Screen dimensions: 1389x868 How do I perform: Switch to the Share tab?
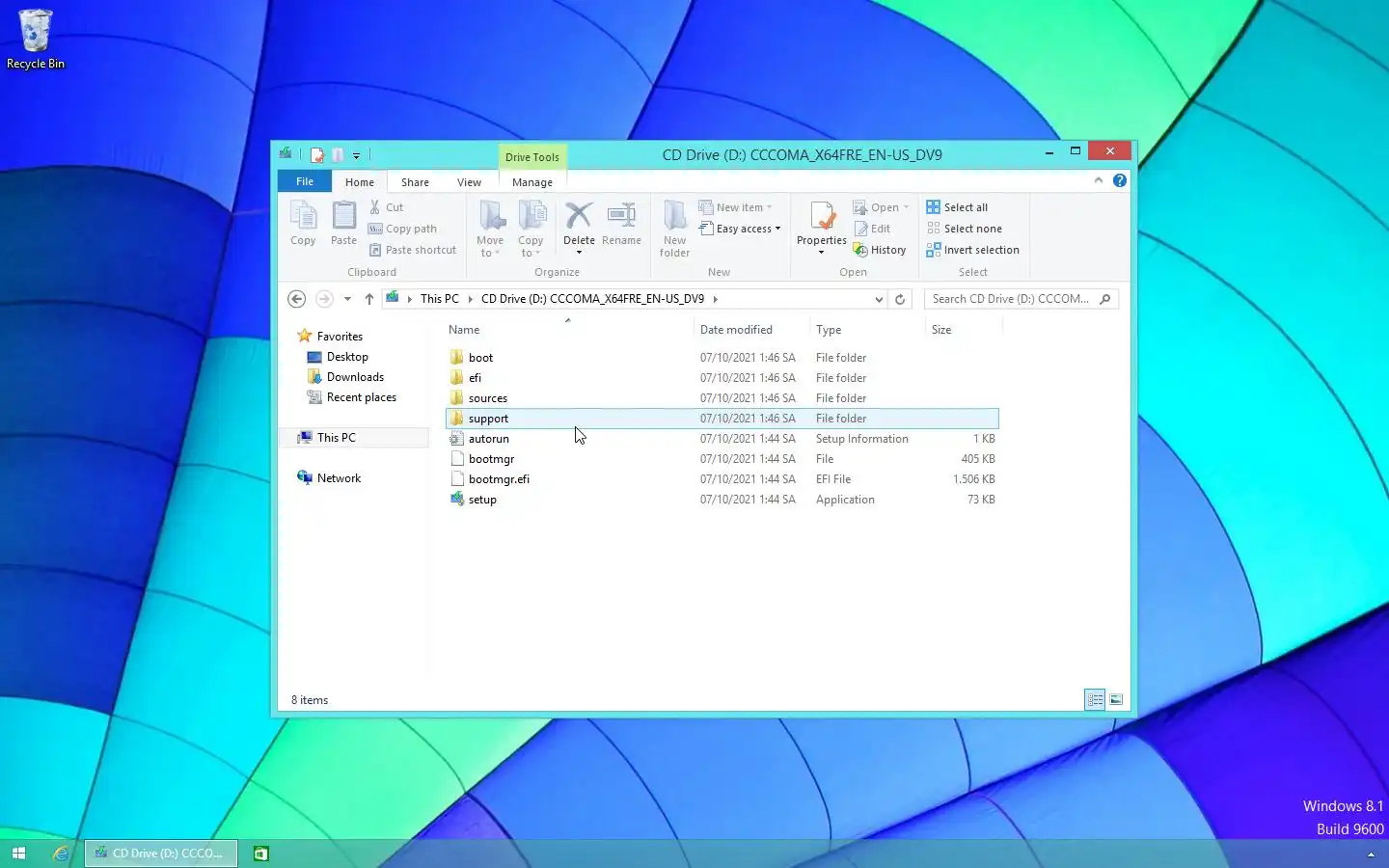tap(415, 182)
